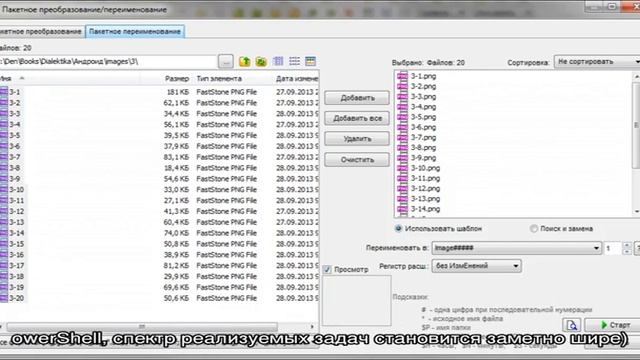Select file 3-1 in the left list
Screen dimensions: 640x360
click(x=15, y=92)
